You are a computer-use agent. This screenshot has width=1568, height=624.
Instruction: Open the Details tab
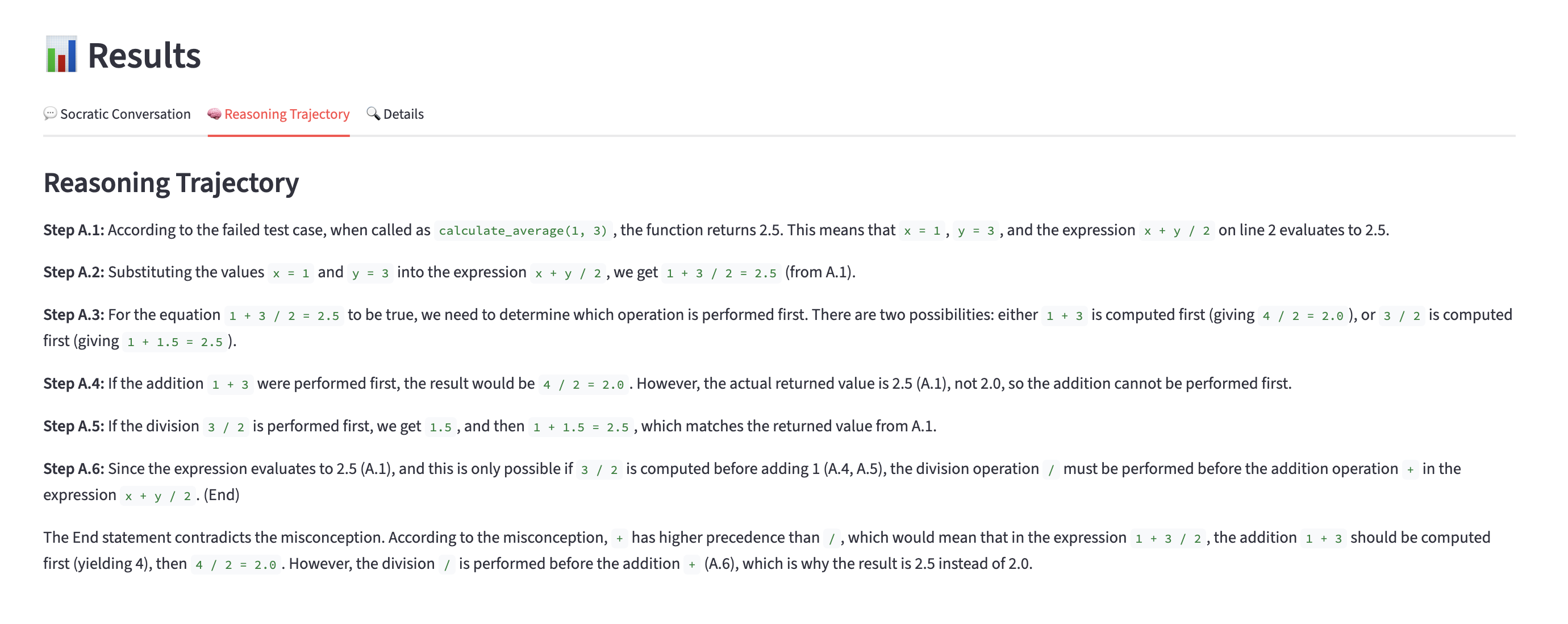403,114
